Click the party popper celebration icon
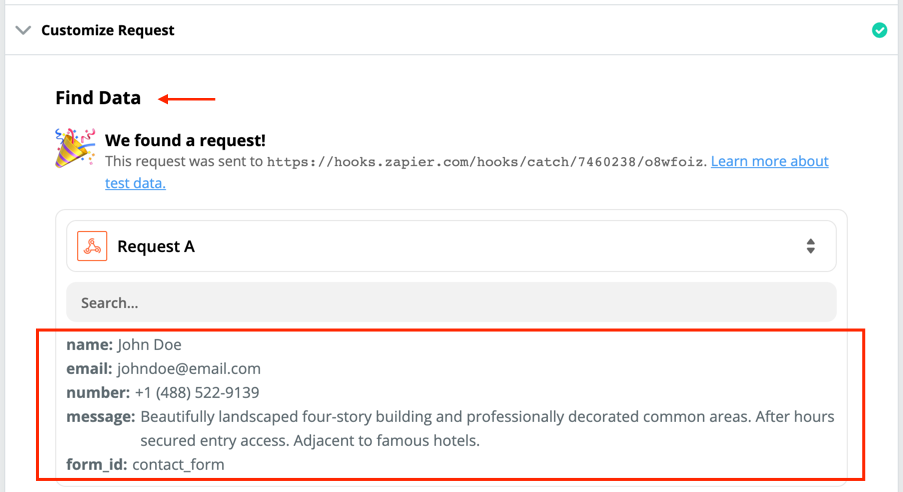The height and width of the screenshot is (492, 903). click(74, 147)
